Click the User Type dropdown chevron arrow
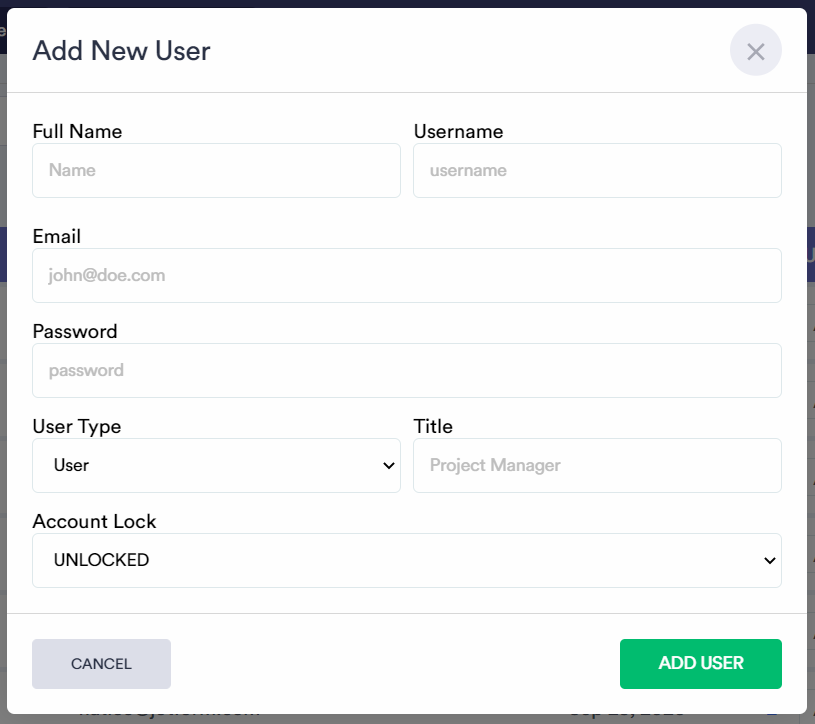This screenshot has width=815, height=724. [x=389, y=466]
